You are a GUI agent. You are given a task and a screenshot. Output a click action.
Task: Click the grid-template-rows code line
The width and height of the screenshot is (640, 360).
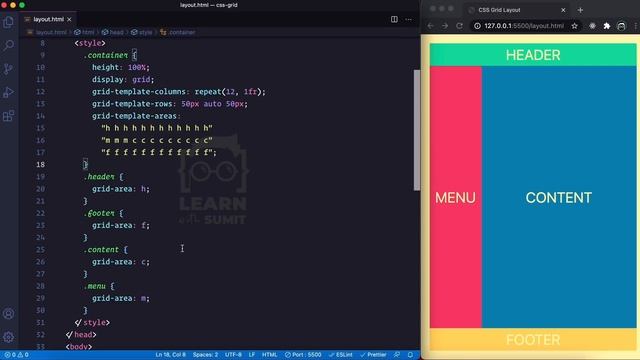tap(169, 104)
